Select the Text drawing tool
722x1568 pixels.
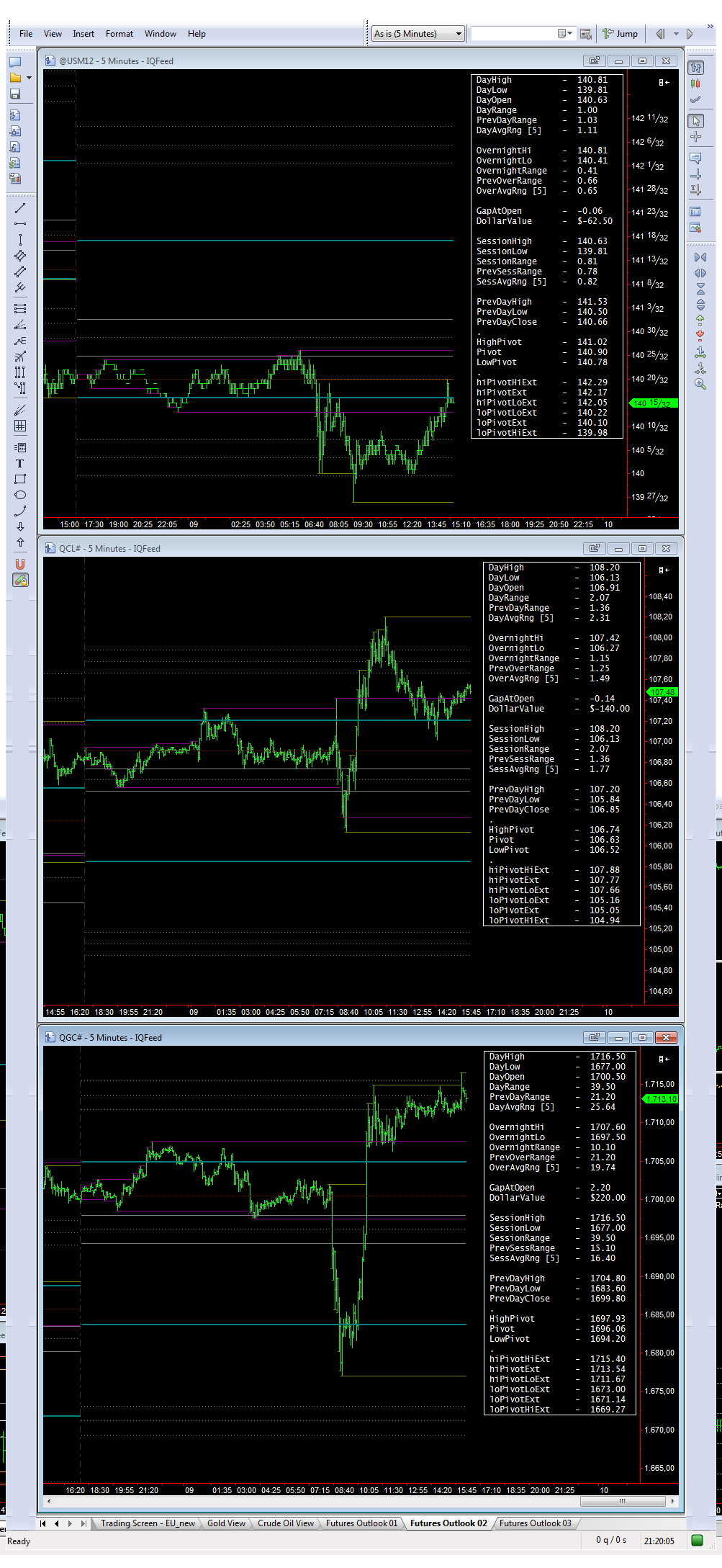pos(19,463)
